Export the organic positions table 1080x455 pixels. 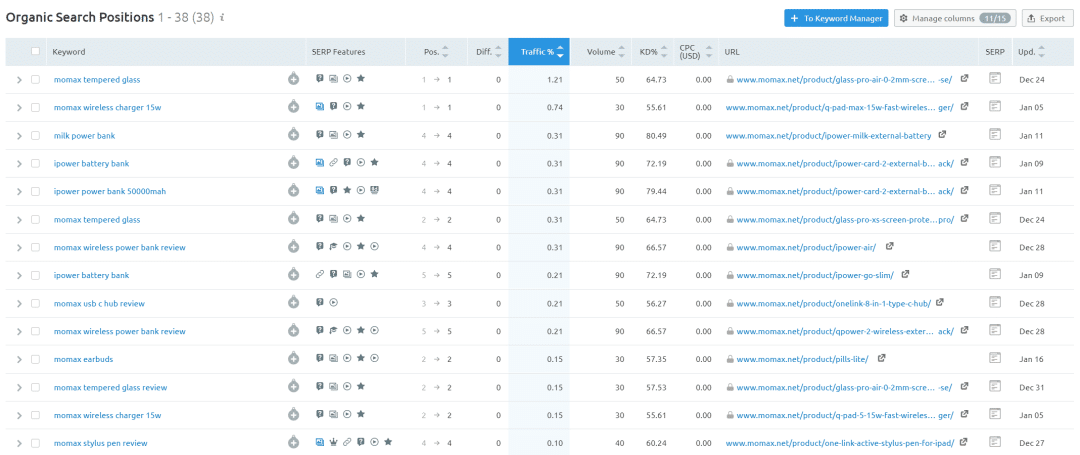point(1046,18)
